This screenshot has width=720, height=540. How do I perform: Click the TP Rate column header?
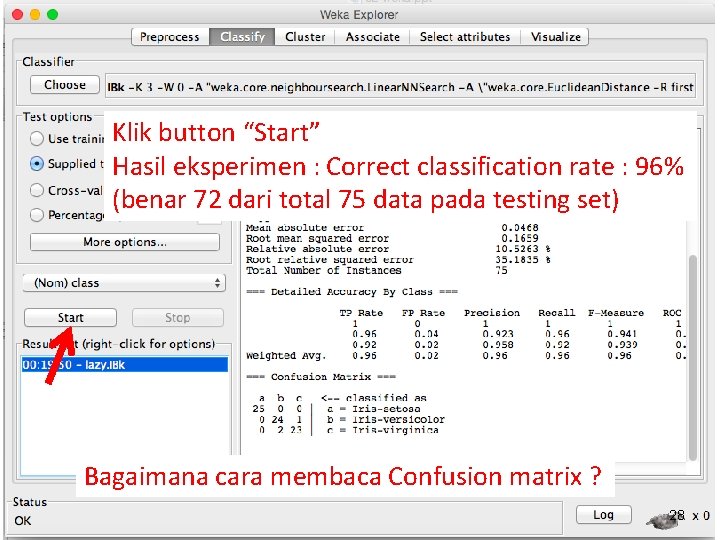(361, 313)
